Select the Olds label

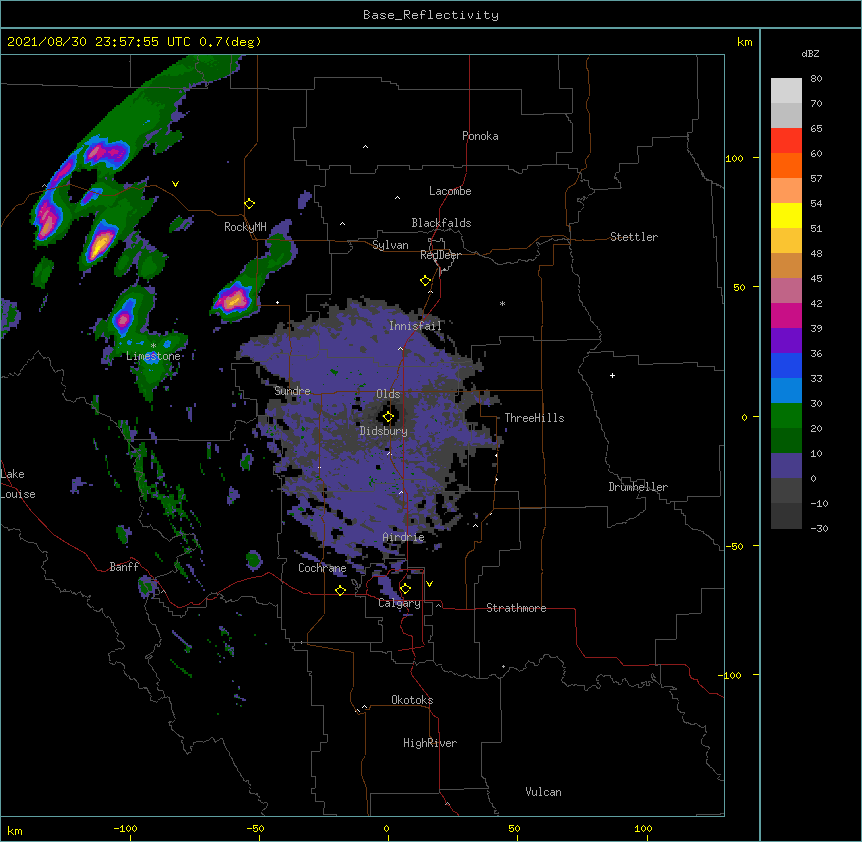point(388,394)
